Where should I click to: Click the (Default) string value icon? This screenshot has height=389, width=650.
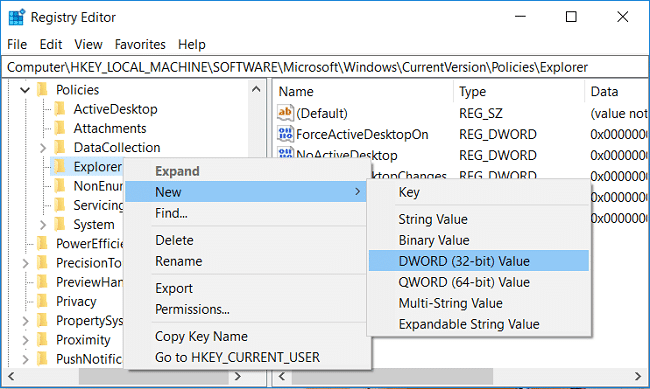coord(285,113)
